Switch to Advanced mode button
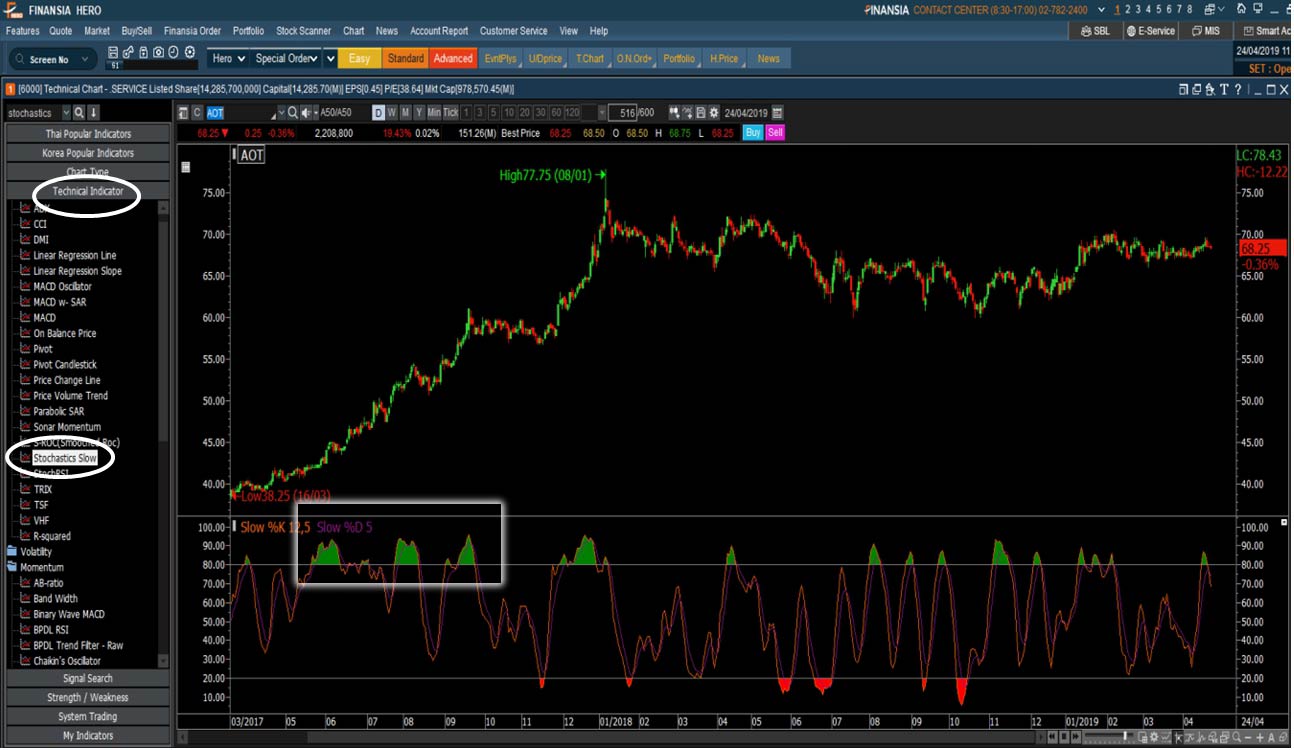 (453, 59)
